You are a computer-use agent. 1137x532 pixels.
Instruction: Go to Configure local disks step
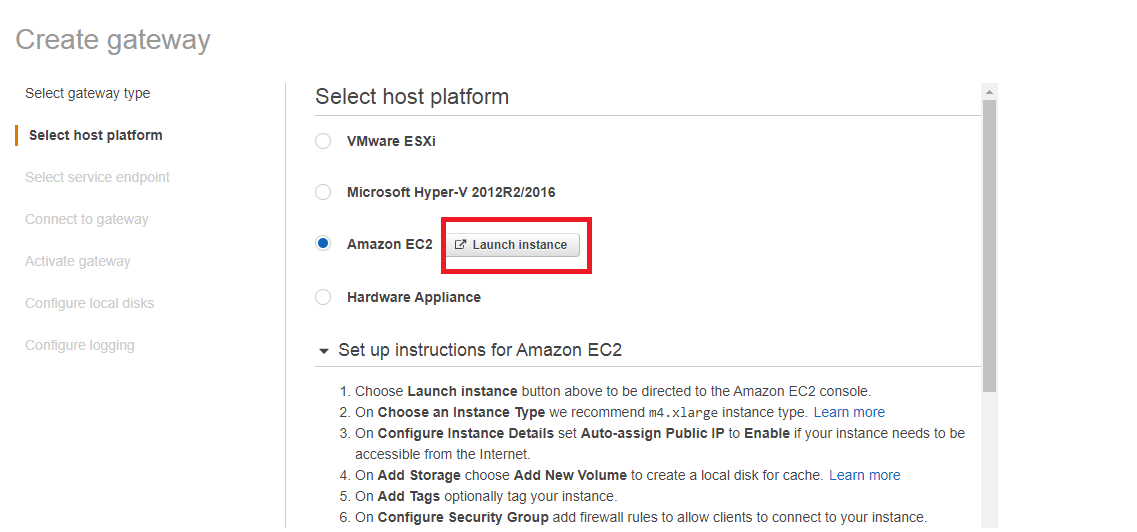(90, 303)
